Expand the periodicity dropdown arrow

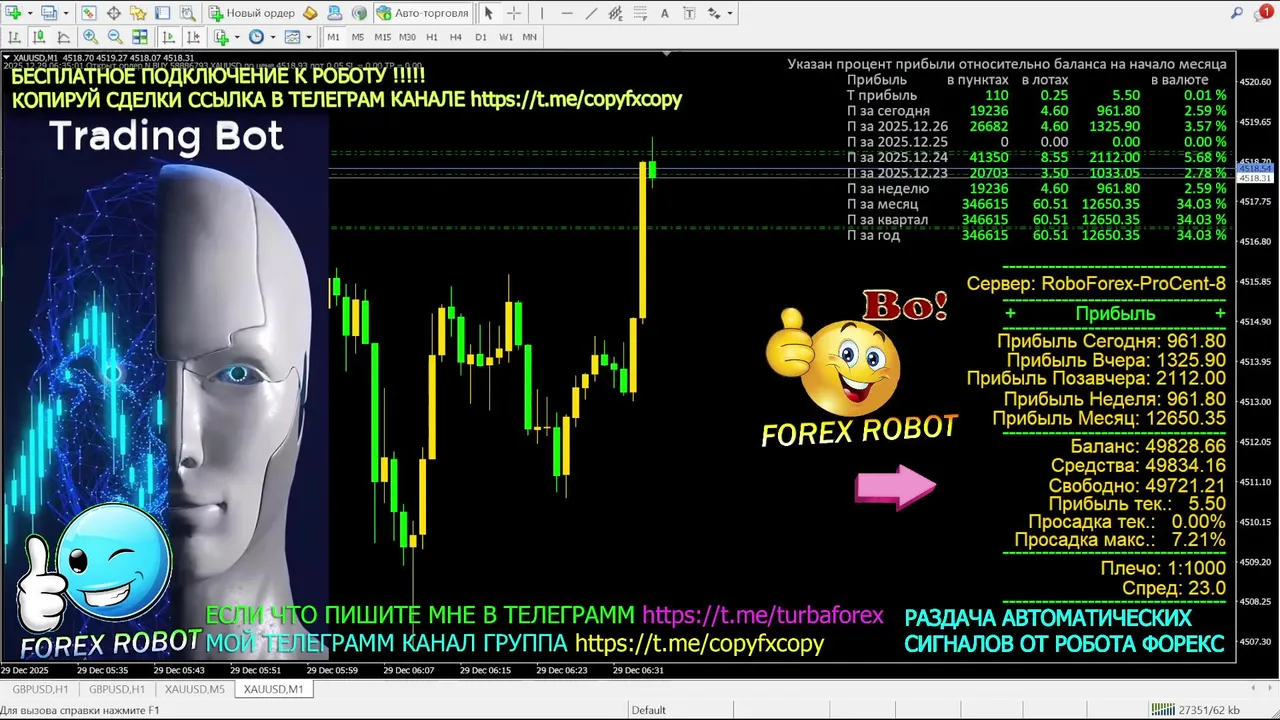(272, 37)
